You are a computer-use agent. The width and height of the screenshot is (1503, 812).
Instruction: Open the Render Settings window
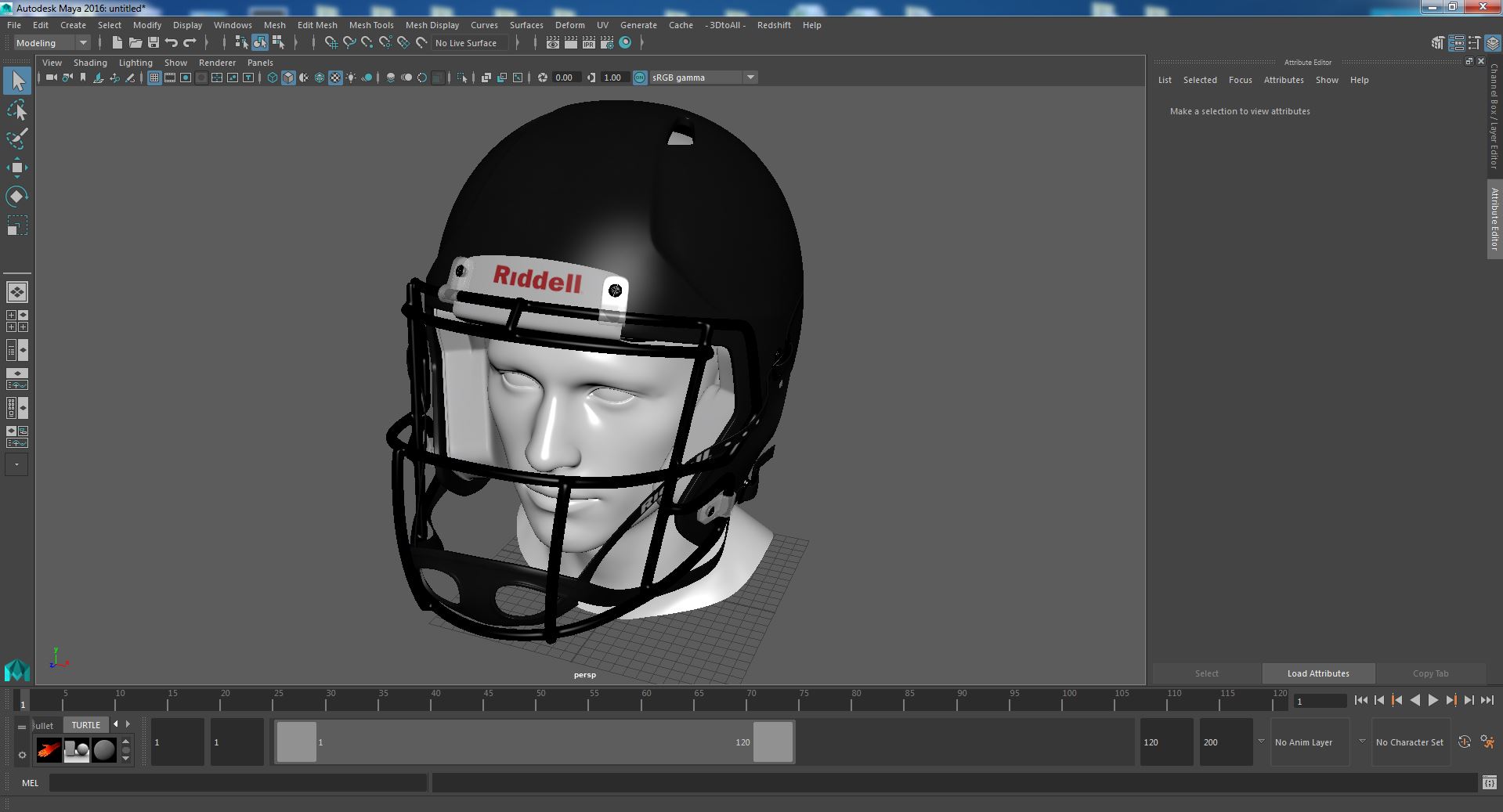(607, 43)
